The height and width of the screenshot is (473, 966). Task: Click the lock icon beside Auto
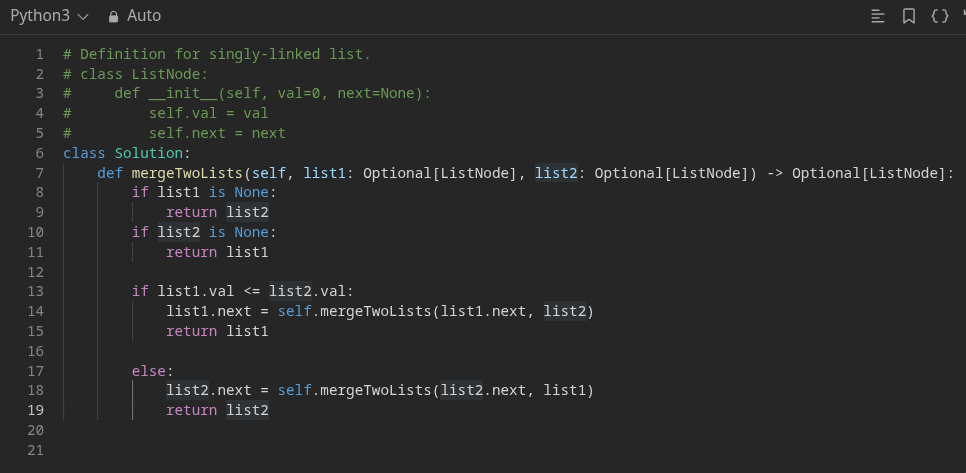[x=113, y=17]
